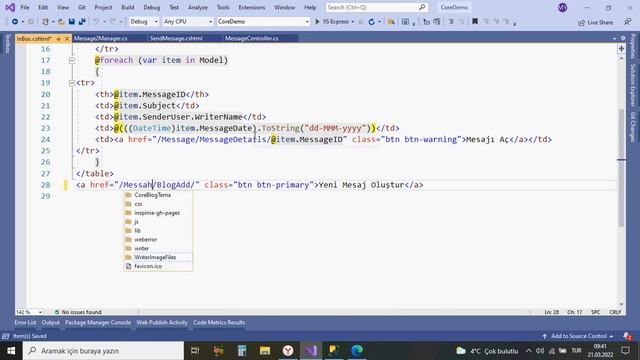Toggle the Bookmark icon in the toolbar
Viewport: 640px width, 360px height.
pos(475,21)
